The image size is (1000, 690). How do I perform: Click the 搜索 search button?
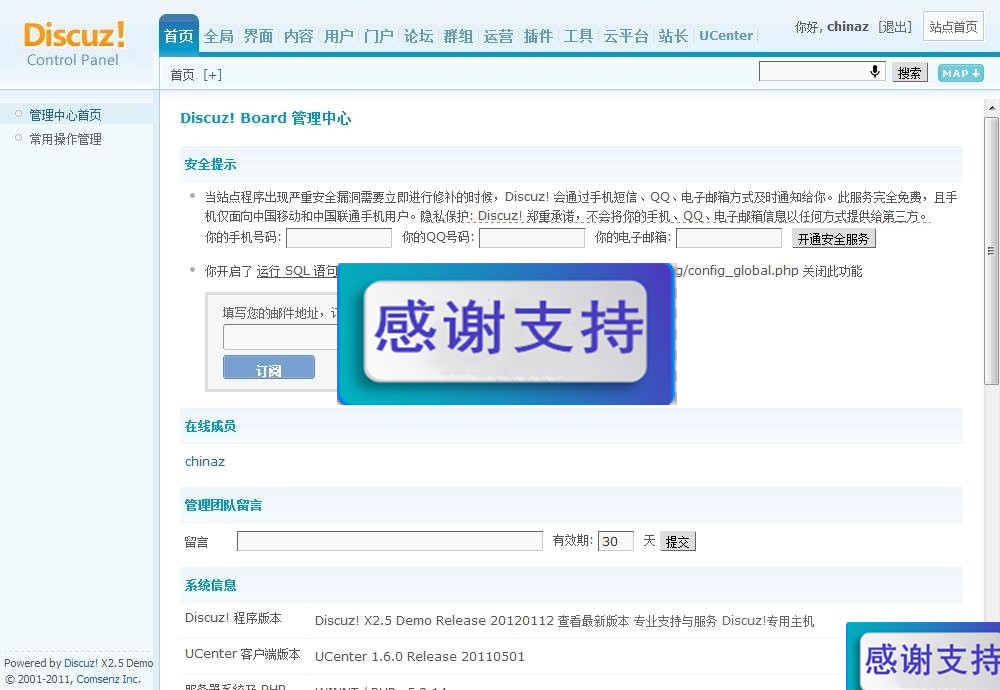(909, 73)
